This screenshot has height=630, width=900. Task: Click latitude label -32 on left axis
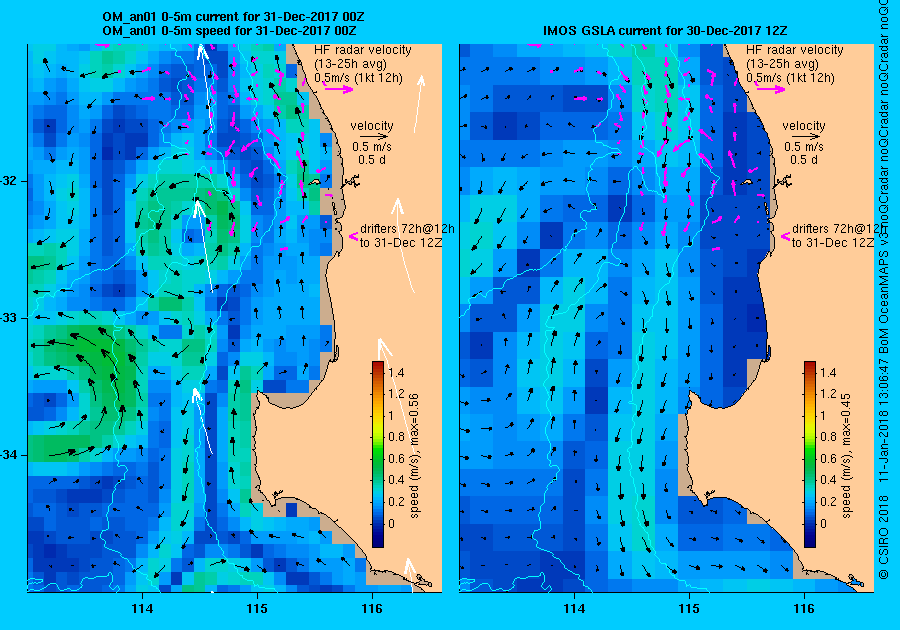[x=10, y=181]
